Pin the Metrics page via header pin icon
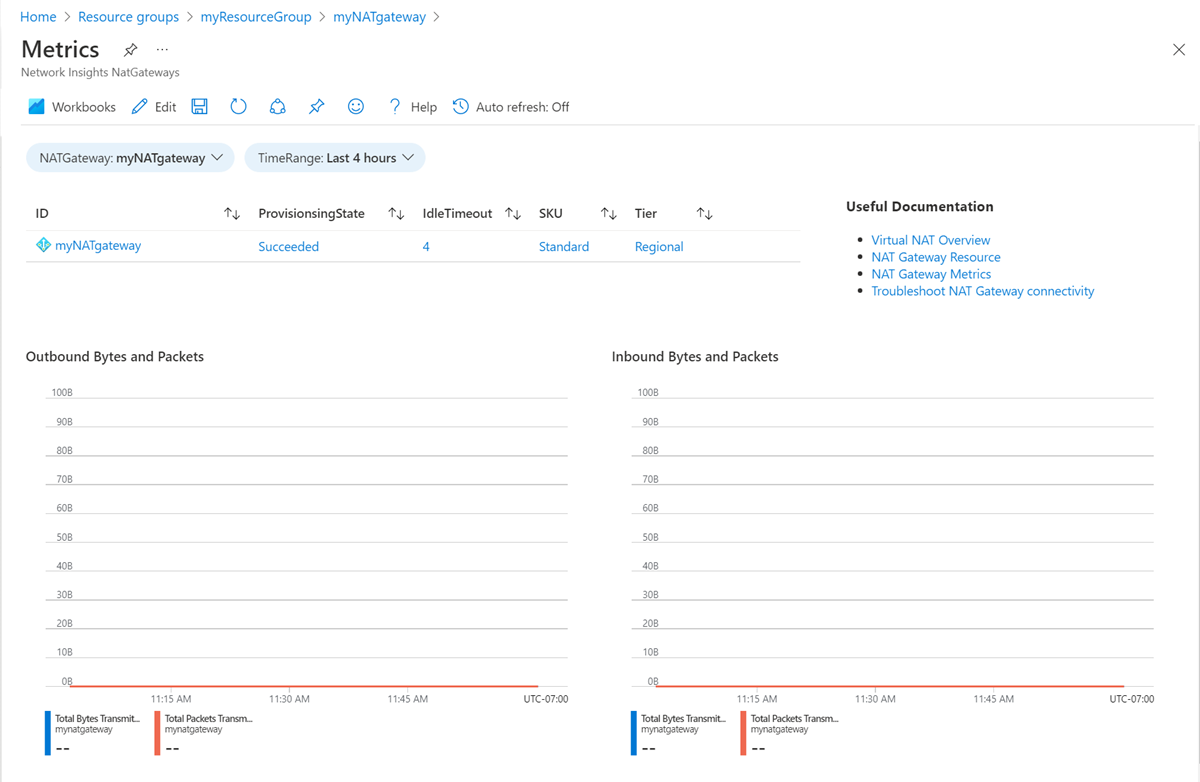This screenshot has height=782, width=1200. pos(130,48)
